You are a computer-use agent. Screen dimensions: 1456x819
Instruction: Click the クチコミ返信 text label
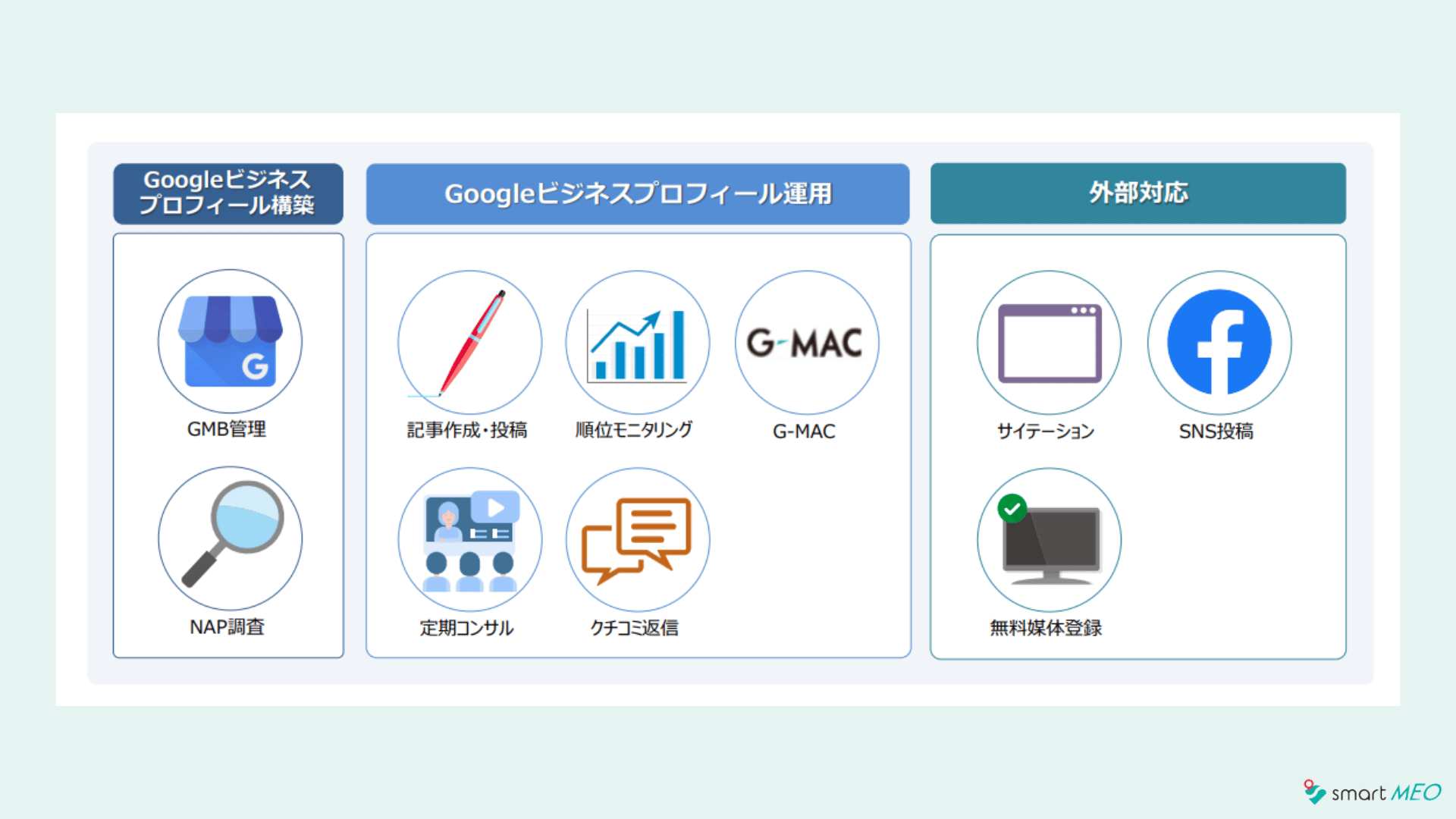point(634,628)
